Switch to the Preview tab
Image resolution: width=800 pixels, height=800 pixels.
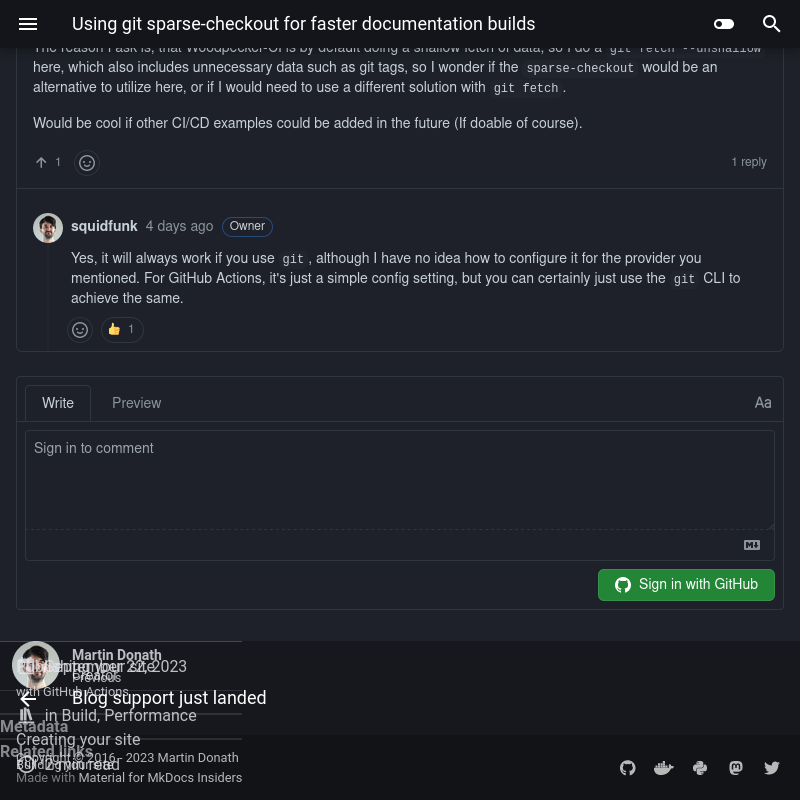point(136,403)
